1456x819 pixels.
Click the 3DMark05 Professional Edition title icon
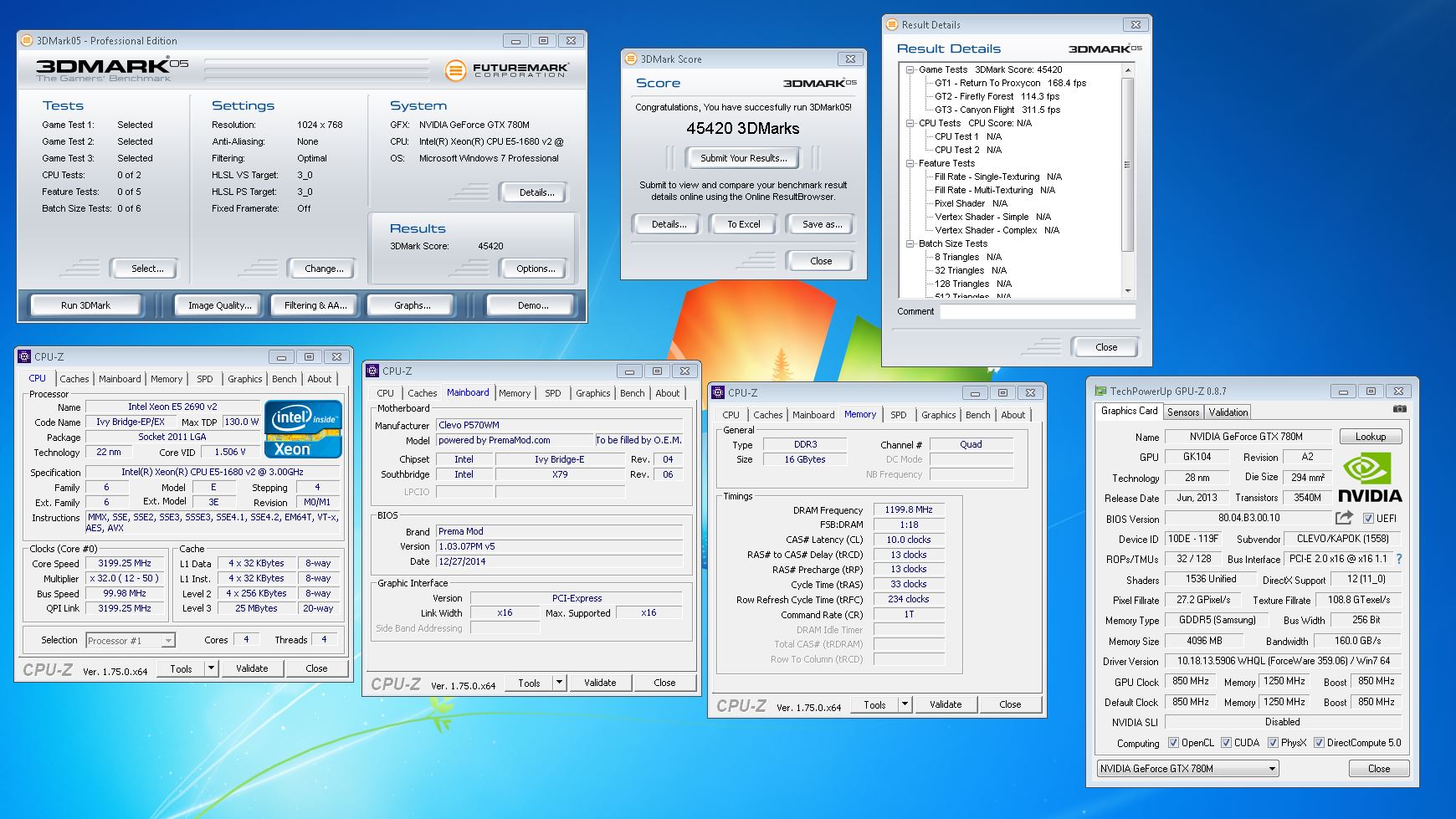point(27,40)
